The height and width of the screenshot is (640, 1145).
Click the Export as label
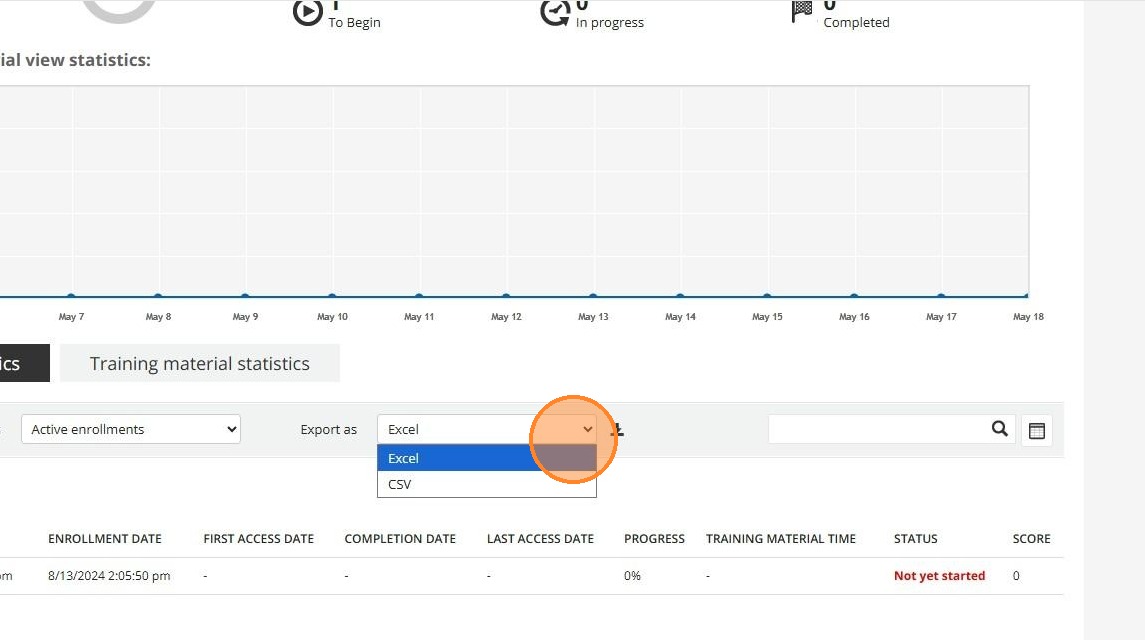point(329,430)
